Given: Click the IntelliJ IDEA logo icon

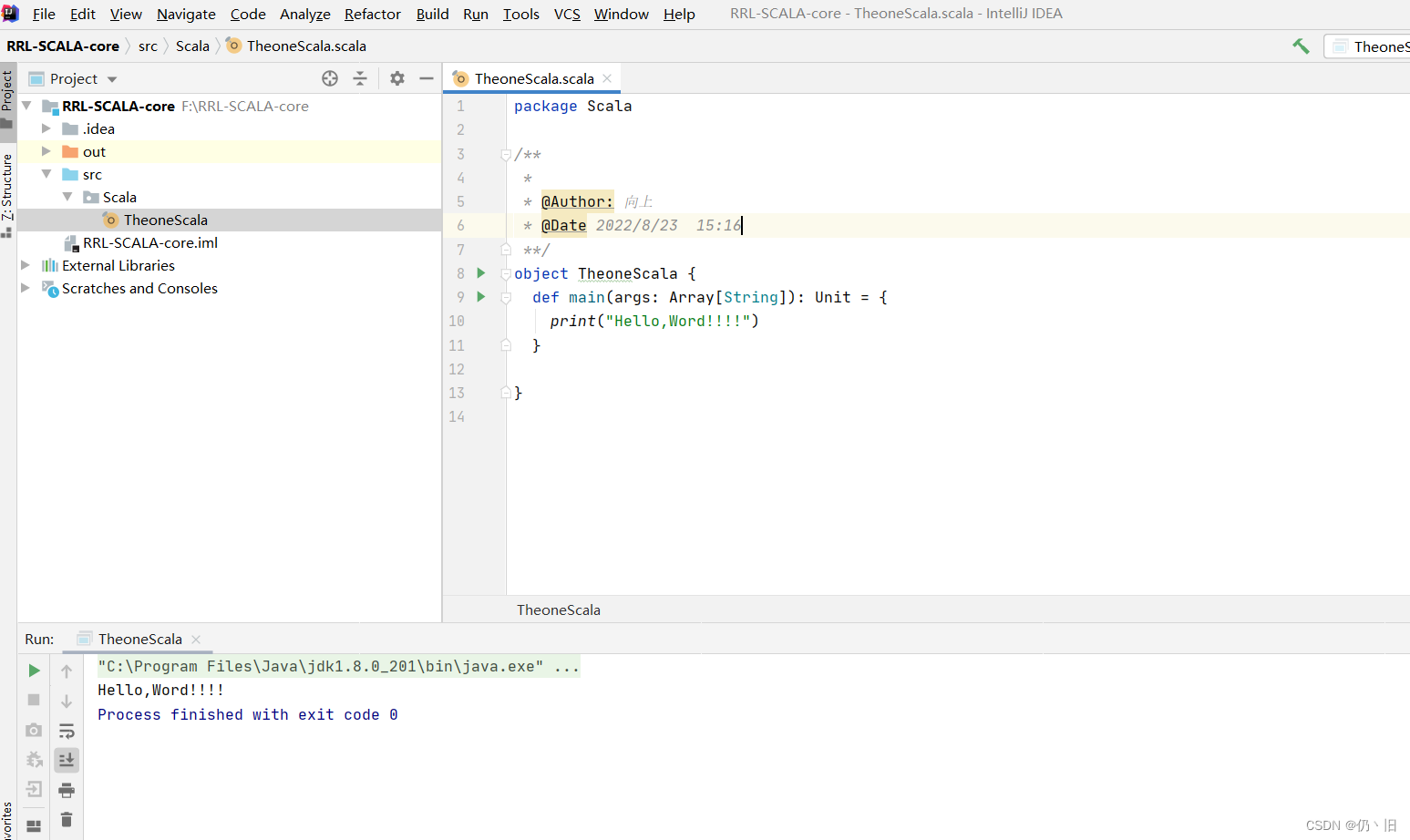Looking at the screenshot, I should (x=10, y=14).
